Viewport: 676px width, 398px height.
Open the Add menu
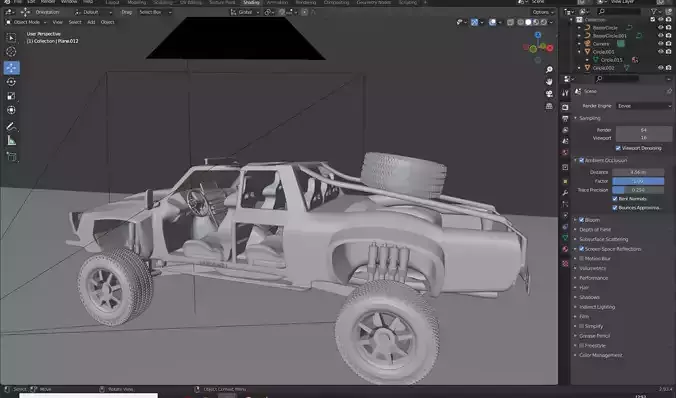[x=91, y=22]
